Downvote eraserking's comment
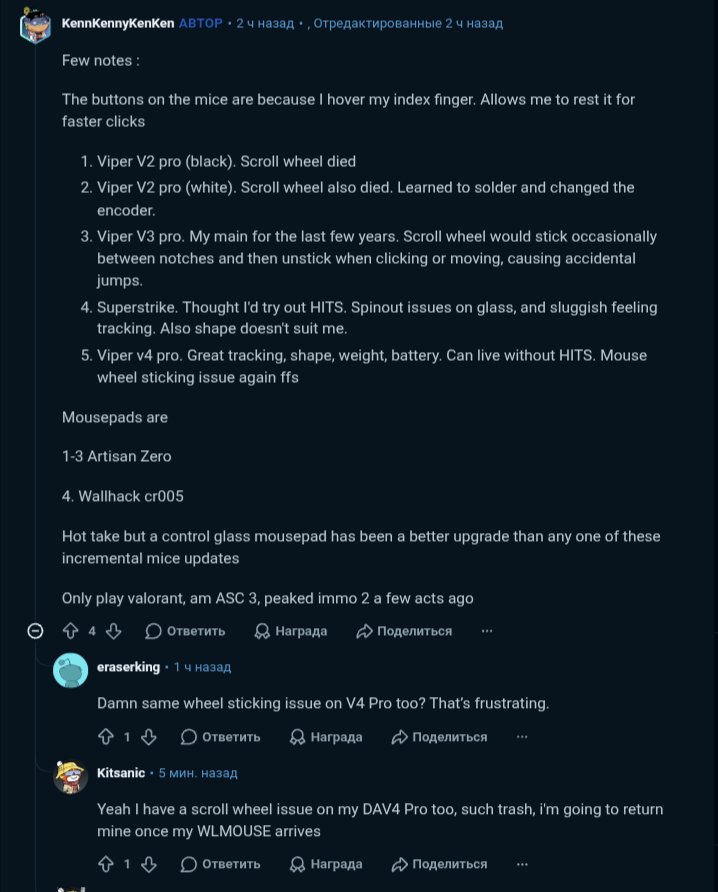Image resolution: width=718 pixels, height=892 pixels. (149, 737)
